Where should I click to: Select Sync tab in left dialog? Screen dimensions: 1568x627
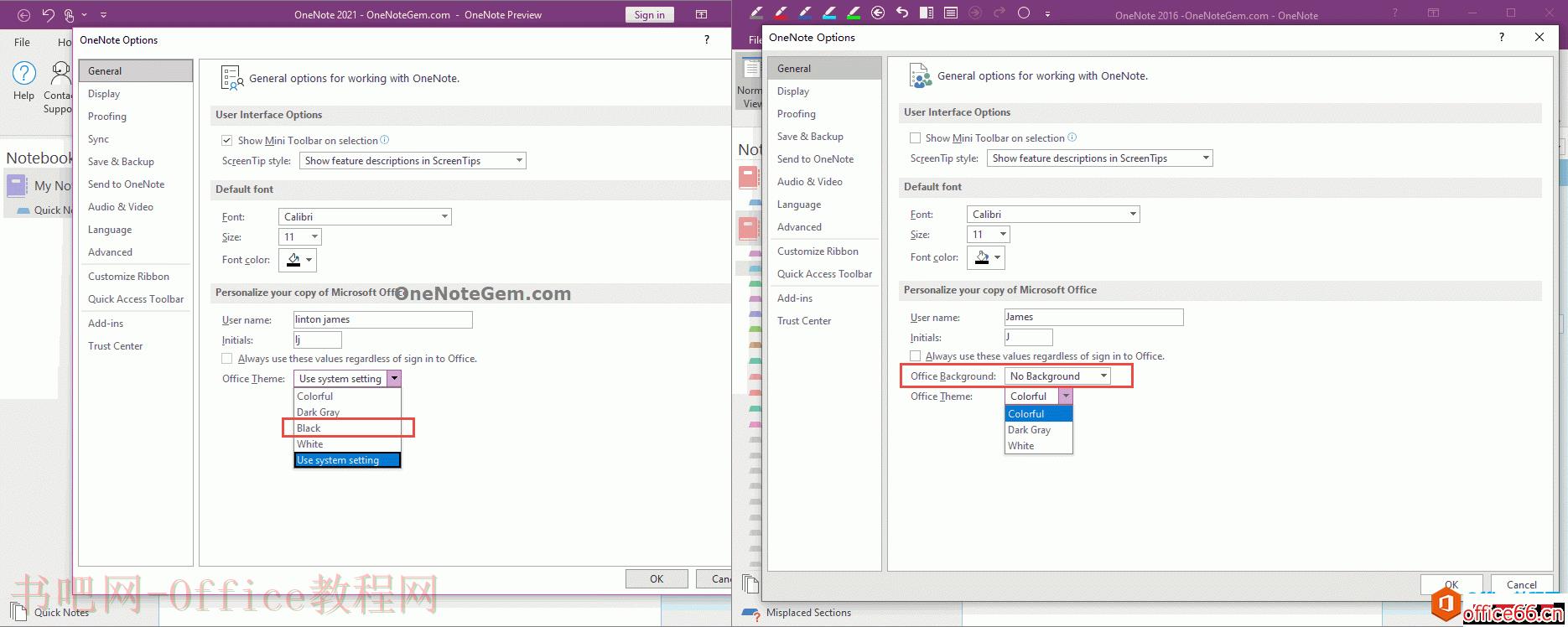coord(135,139)
